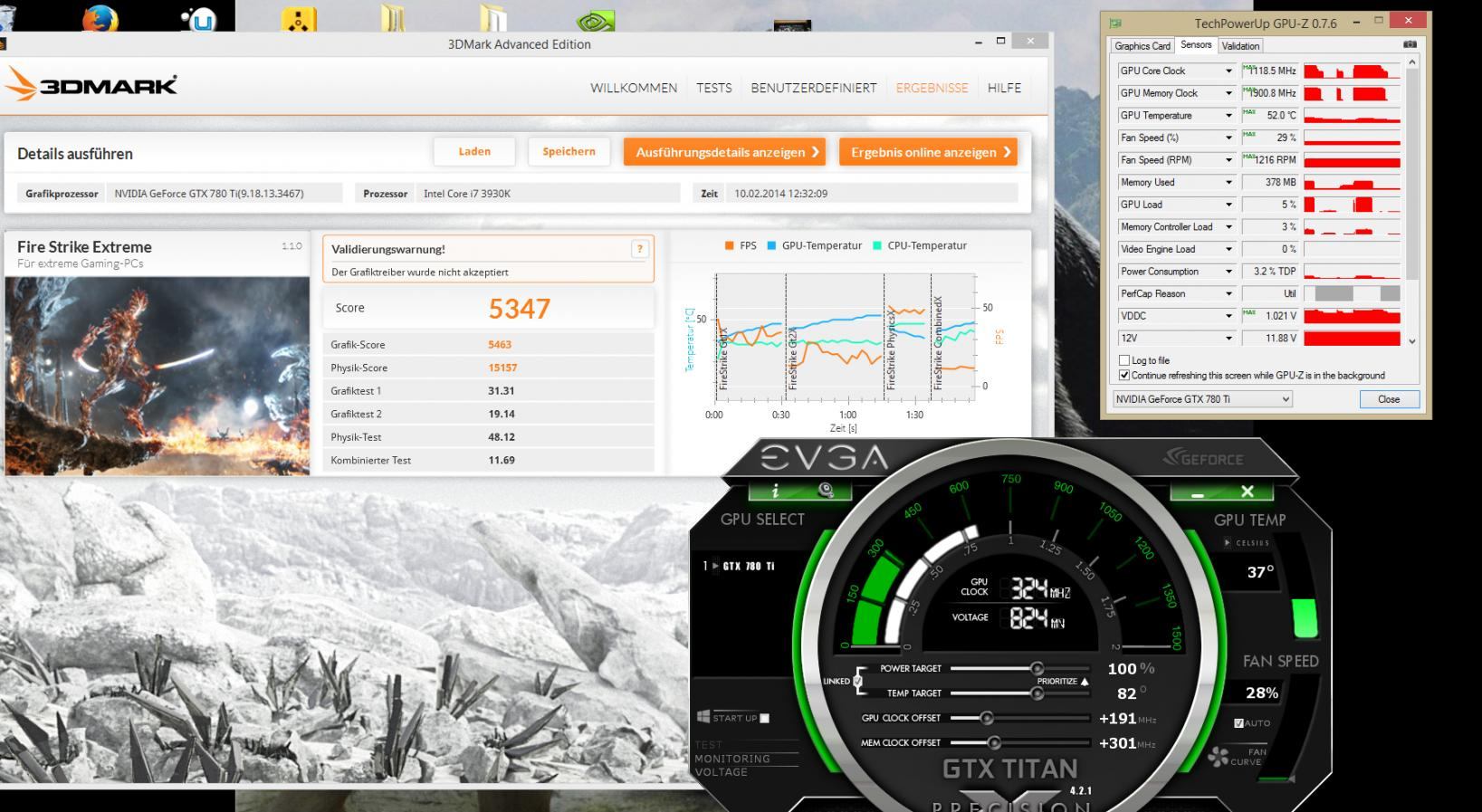Select the GTX 780 Ti GPU entry arrow

click(714, 566)
